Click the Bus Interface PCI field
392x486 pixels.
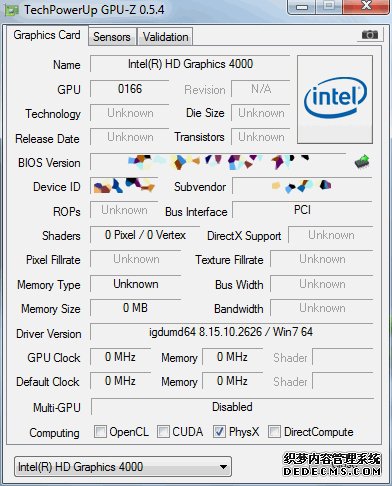tap(302, 210)
